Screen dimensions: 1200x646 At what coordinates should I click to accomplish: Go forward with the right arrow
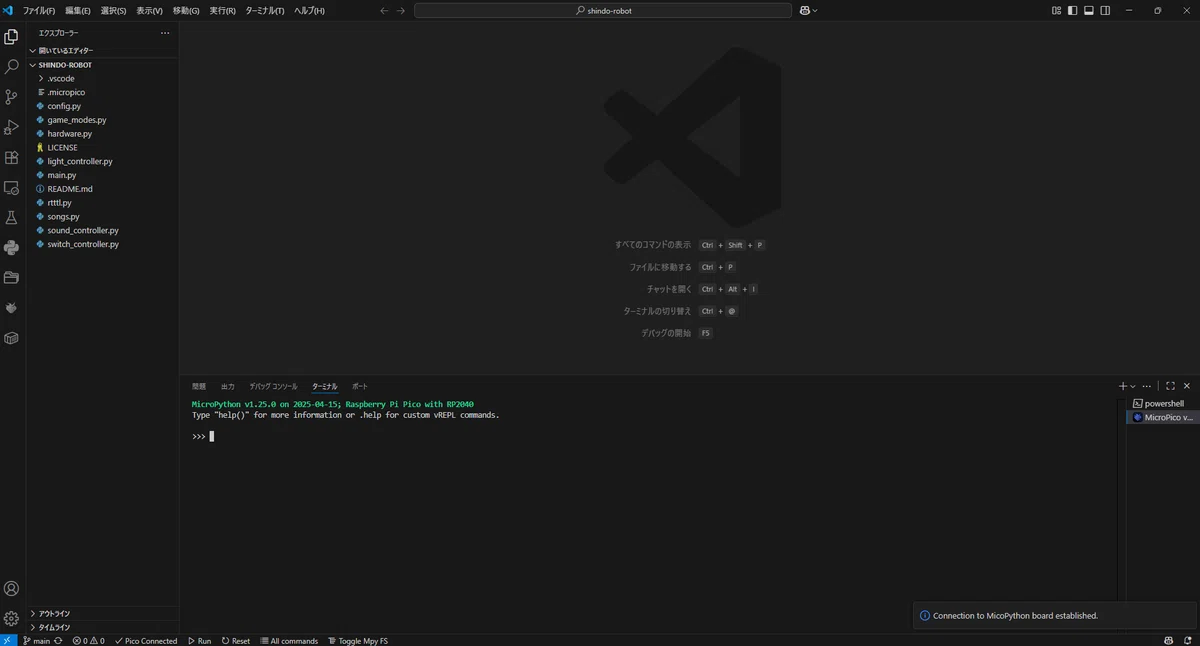401,11
